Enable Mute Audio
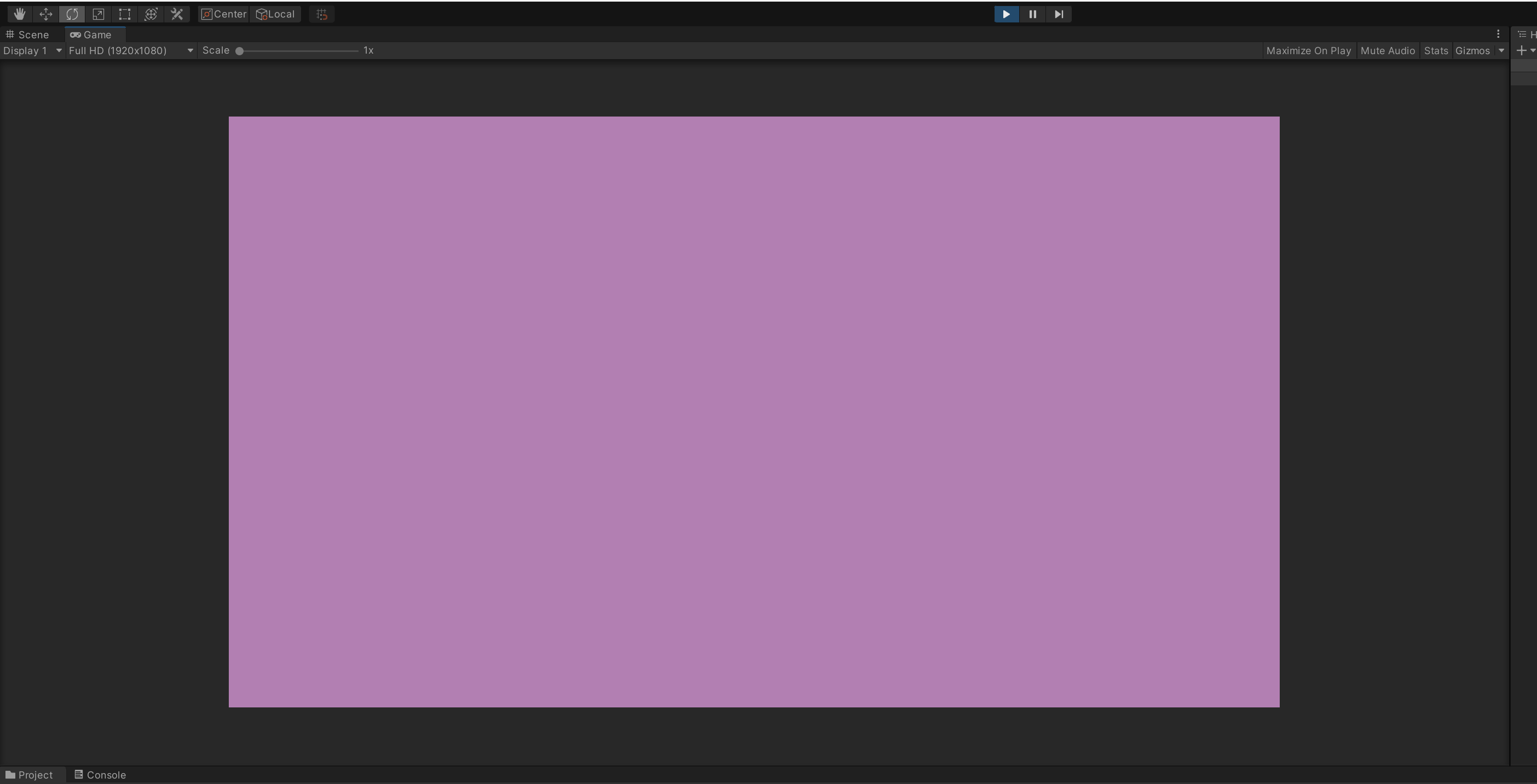Screen dimensions: 1537x784 point(1388,51)
